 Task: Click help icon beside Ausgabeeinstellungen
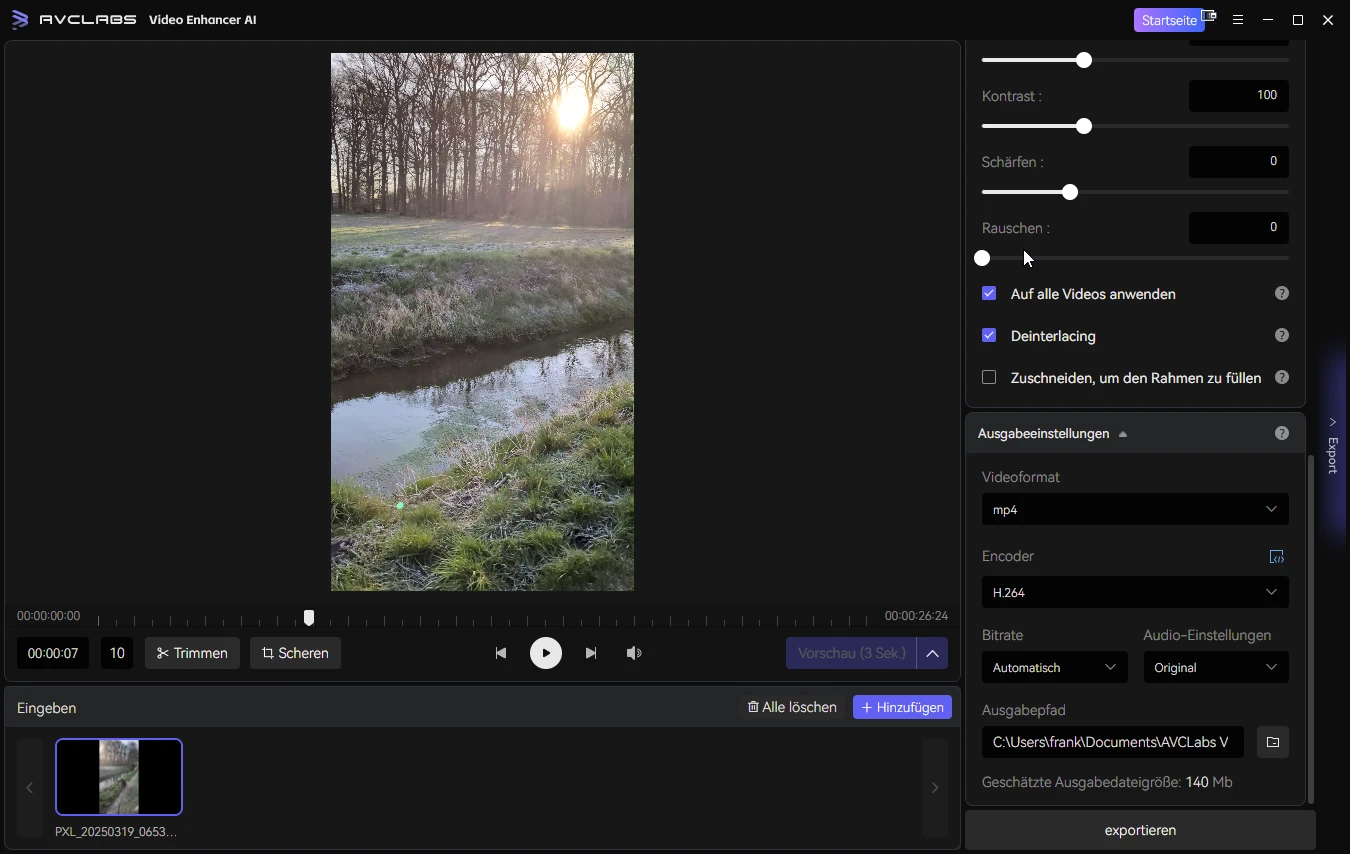tap(1281, 434)
